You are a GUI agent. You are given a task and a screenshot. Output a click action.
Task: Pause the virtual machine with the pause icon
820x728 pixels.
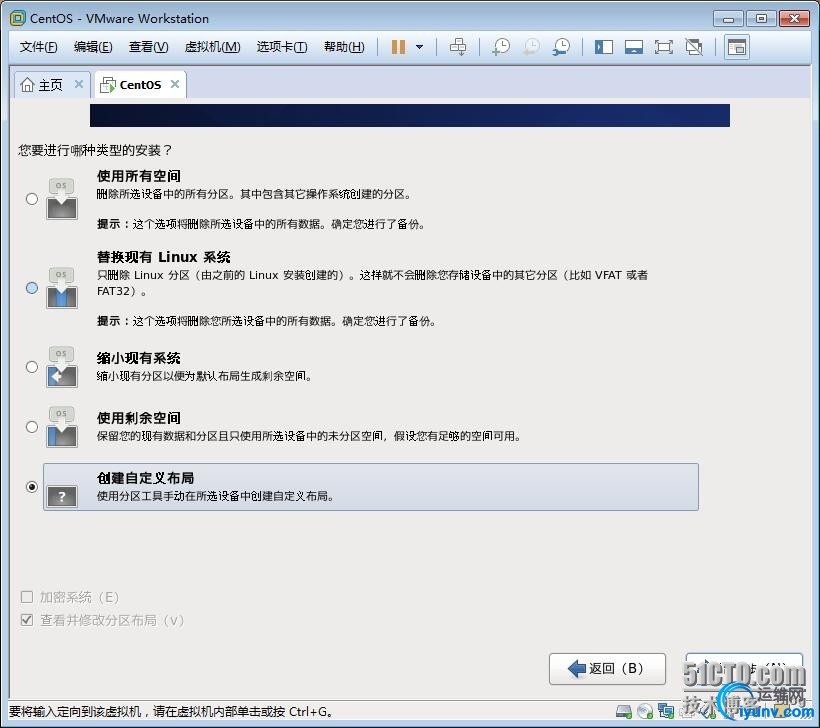(x=398, y=47)
